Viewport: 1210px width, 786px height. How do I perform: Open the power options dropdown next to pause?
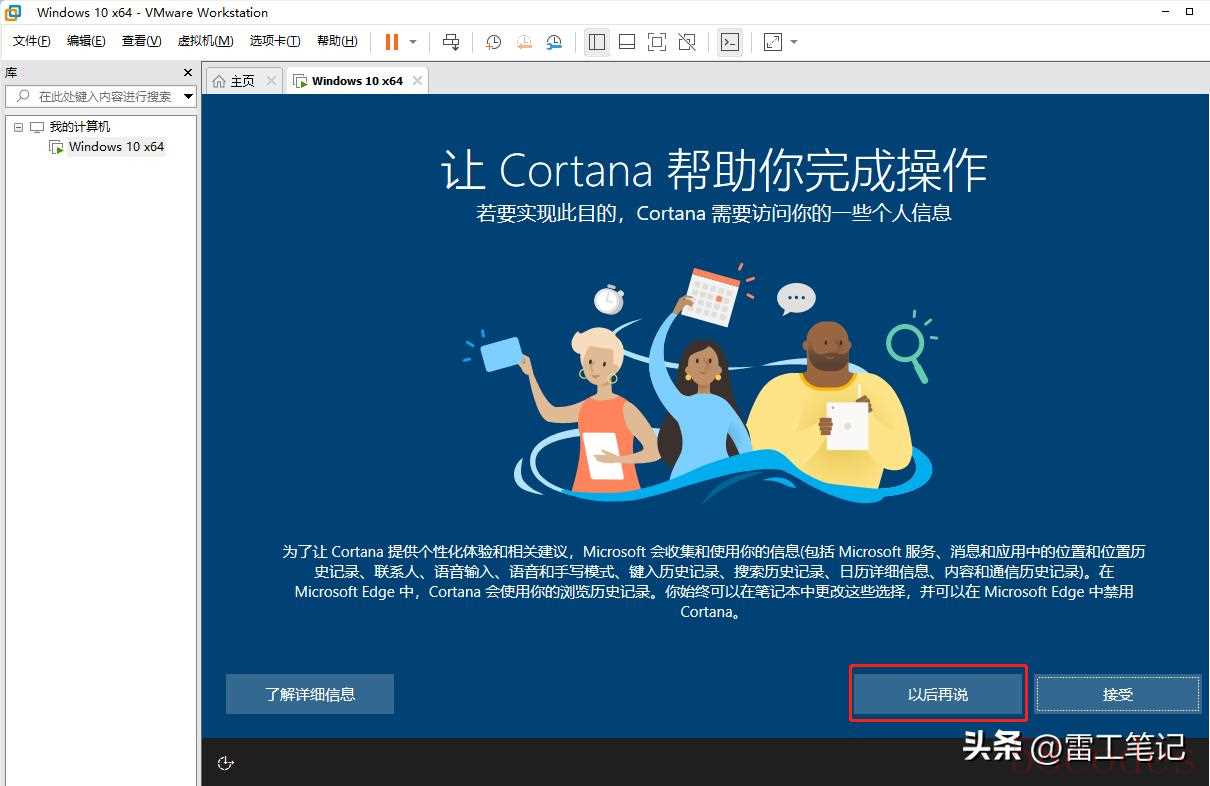pyautogui.click(x=413, y=42)
